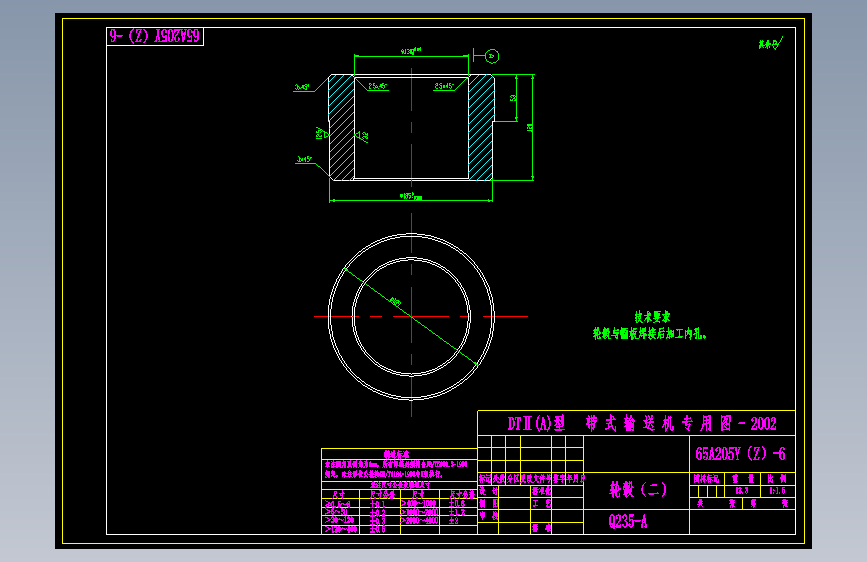This screenshot has height=562, width=867.
Task: Select the '设计' cell in title block
Action: (488, 491)
